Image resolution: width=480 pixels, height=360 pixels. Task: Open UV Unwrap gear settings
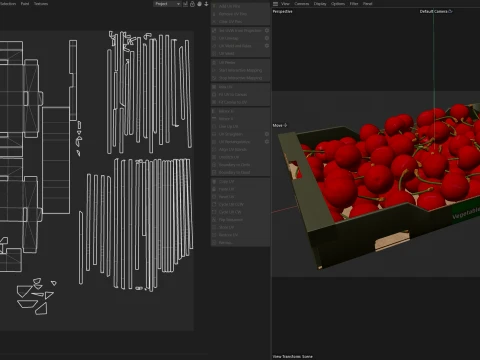click(267, 38)
